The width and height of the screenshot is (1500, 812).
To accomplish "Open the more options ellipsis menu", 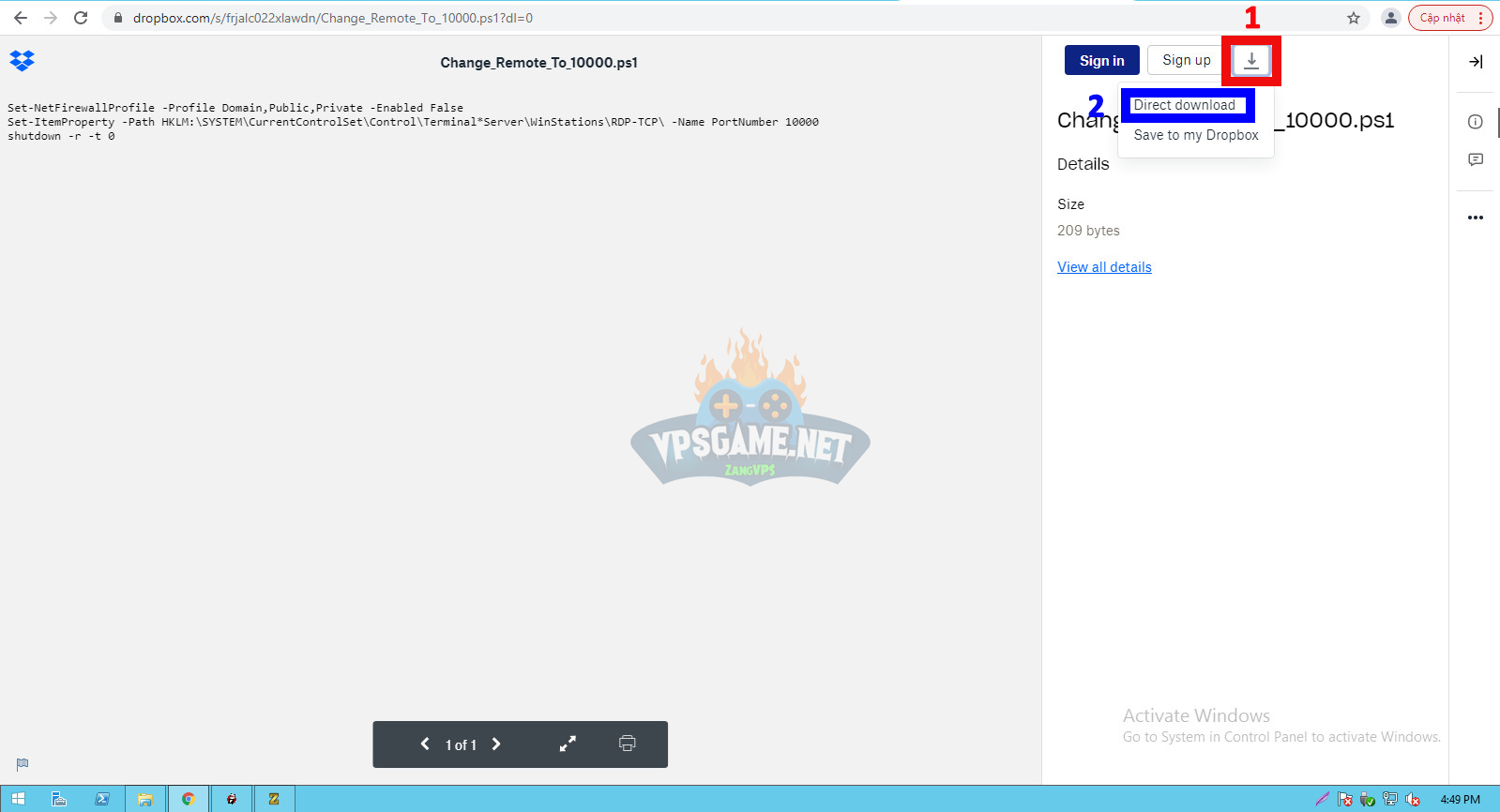I will coord(1475,218).
